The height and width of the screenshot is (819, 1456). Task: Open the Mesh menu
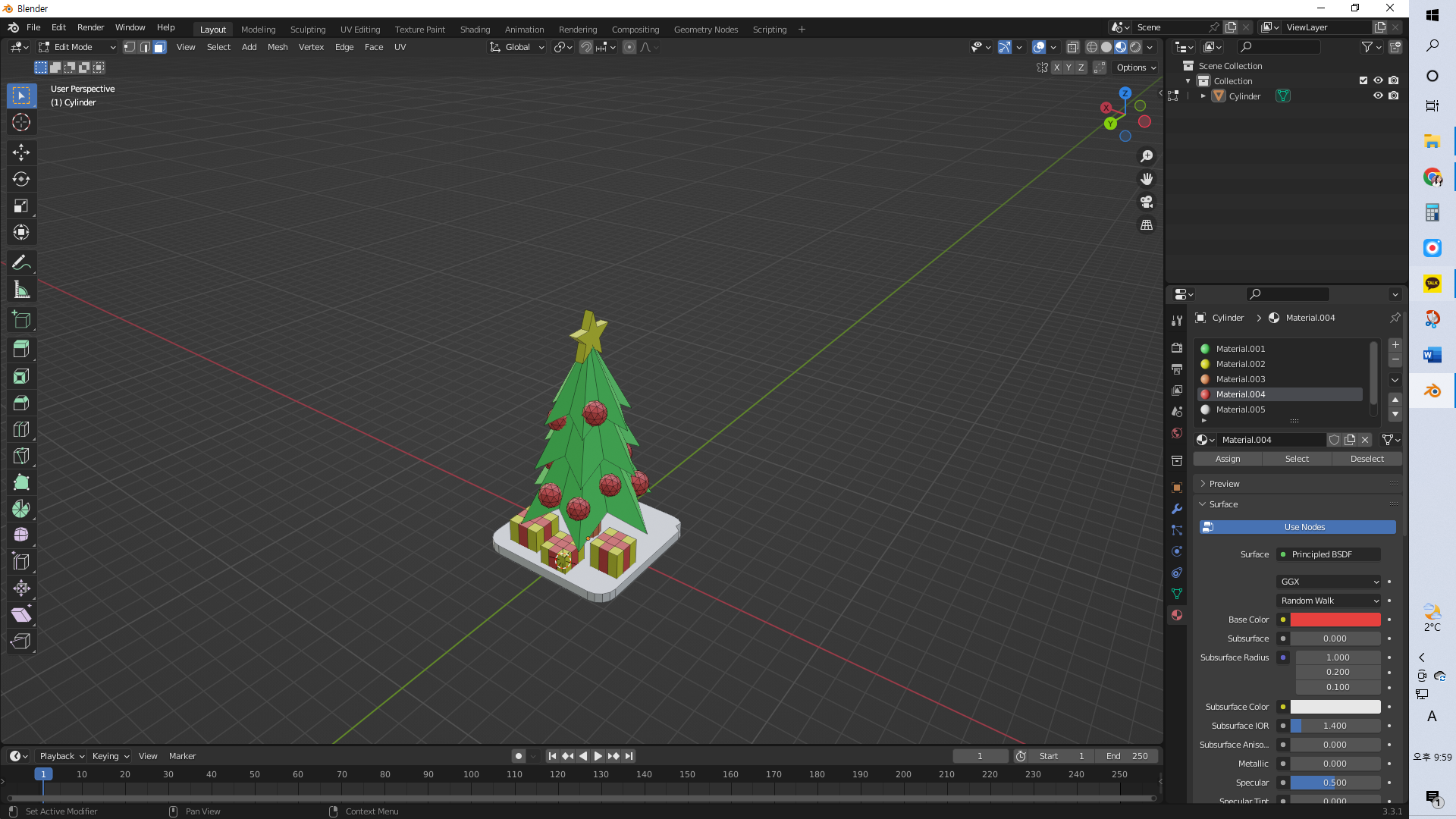[x=278, y=47]
